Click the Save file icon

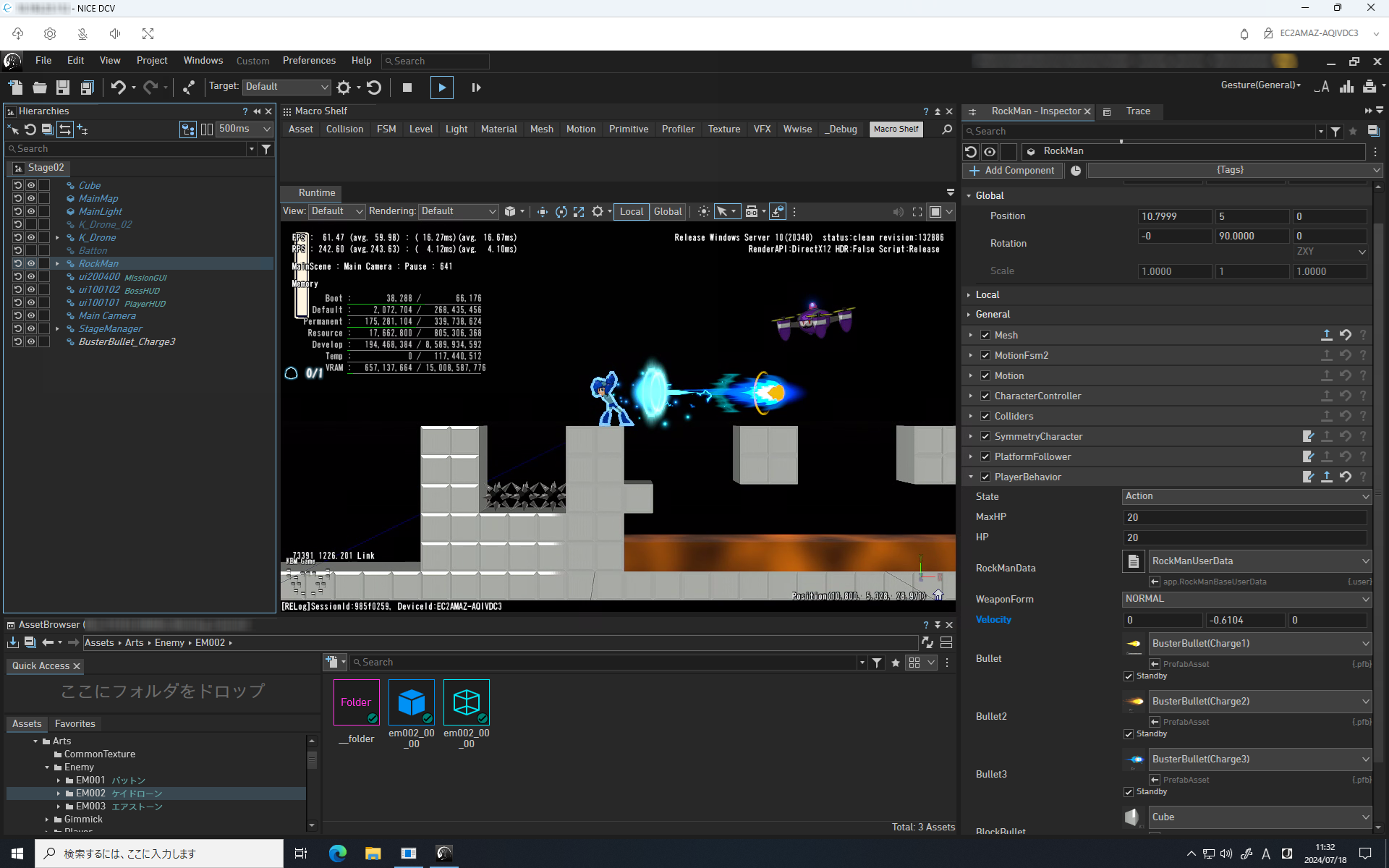[63, 88]
